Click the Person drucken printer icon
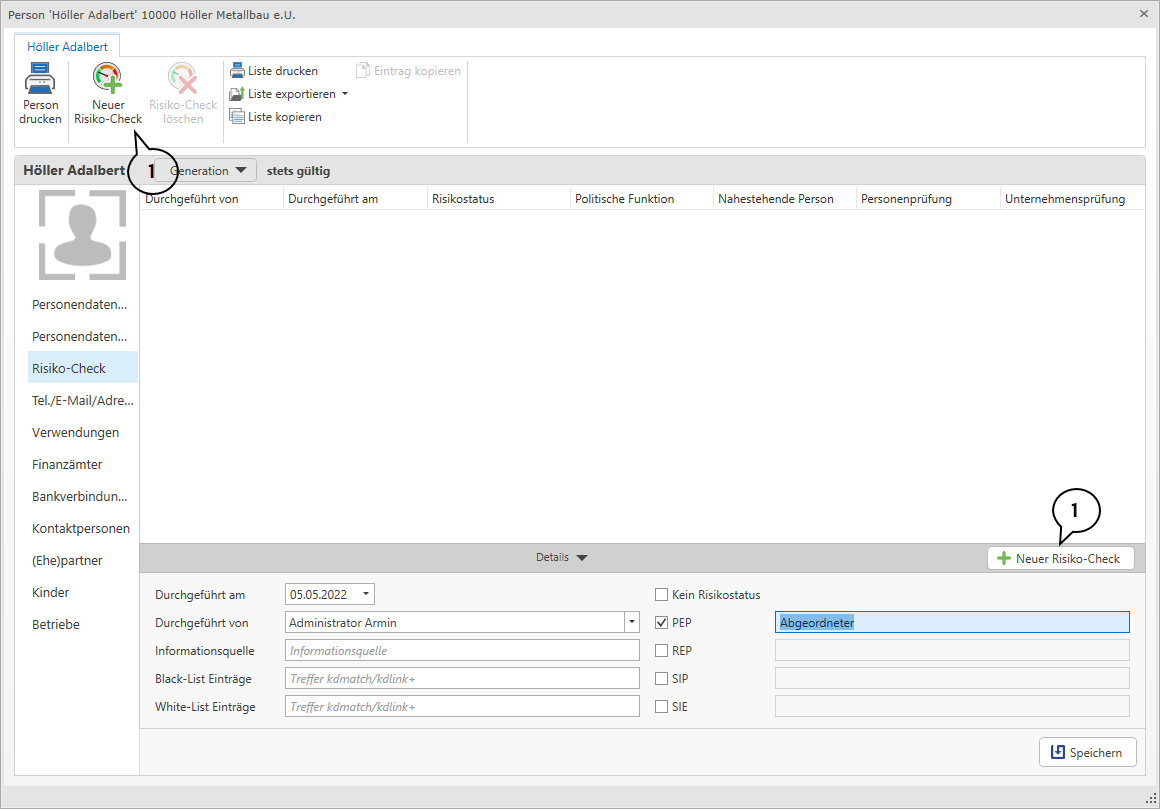Viewport: 1160px width, 809px height. coord(40,78)
